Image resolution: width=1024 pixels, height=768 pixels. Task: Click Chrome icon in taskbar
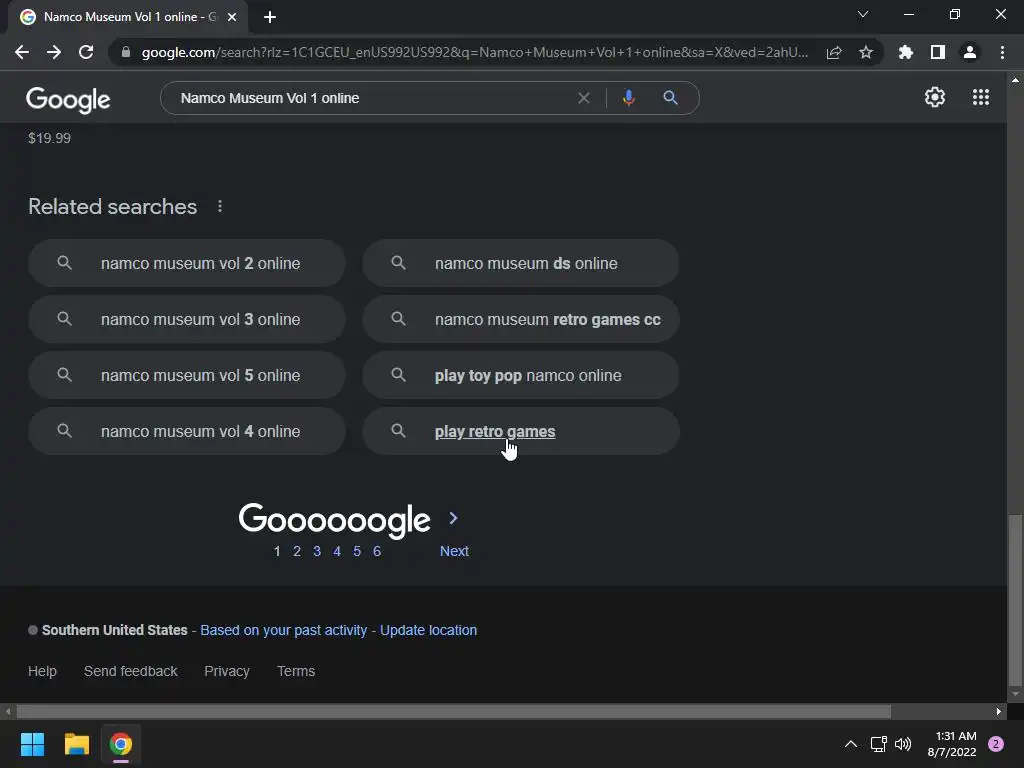pyautogui.click(x=121, y=744)
